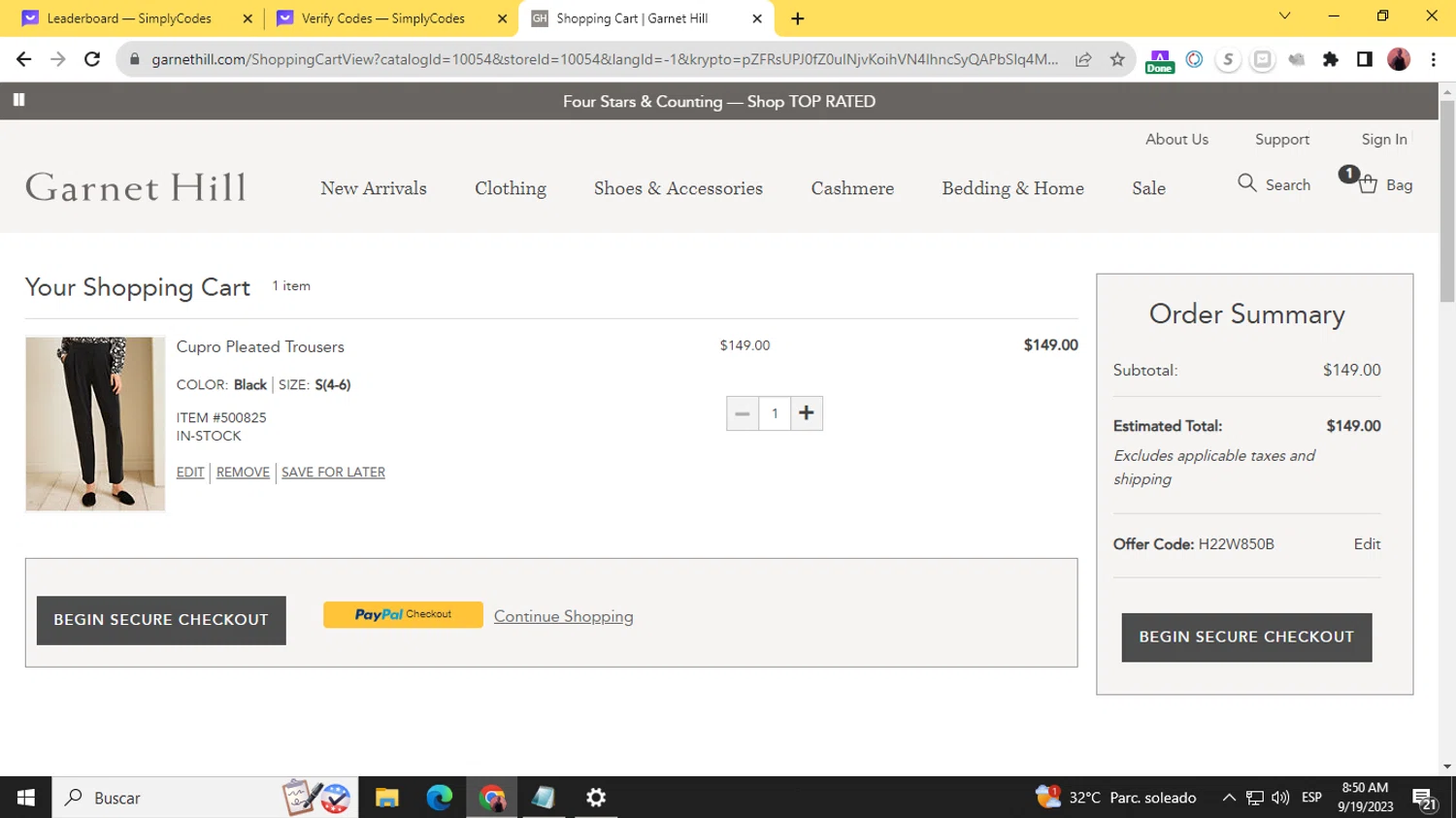This screenshot has width=1456, height=818.
Task: Pause the promo banner carousel
Action: pyautogui.click(x=18, y=100)
